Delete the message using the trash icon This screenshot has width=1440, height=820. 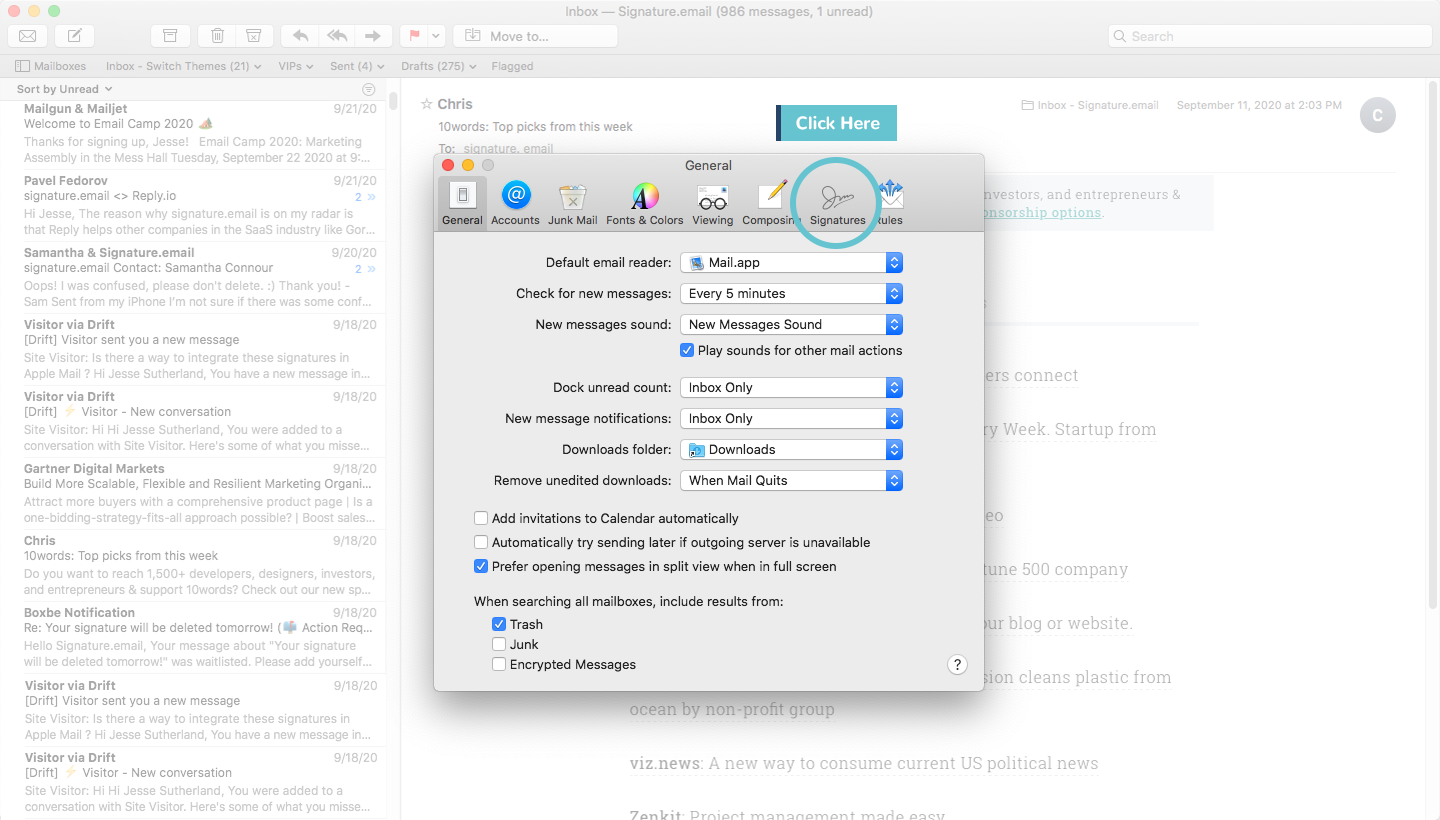(x=217, y=35)
